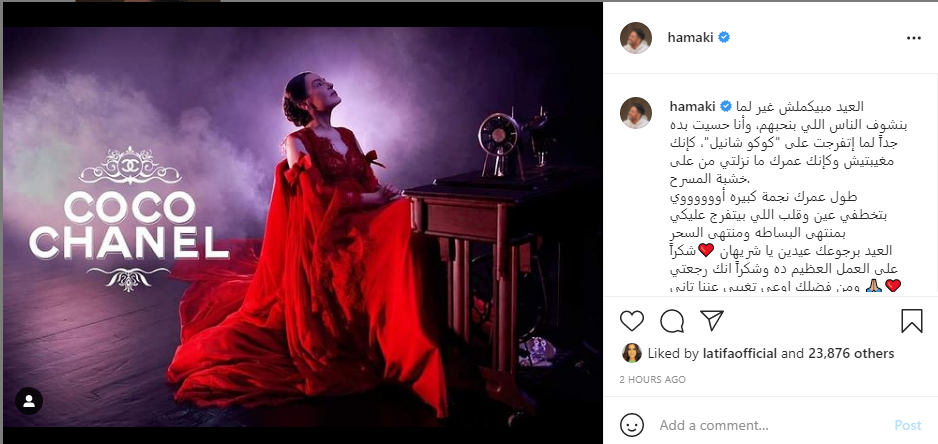Open hamaki username in post header
Image resolution: width=938 pixels, height=444 pixels.
click(690, 38)
